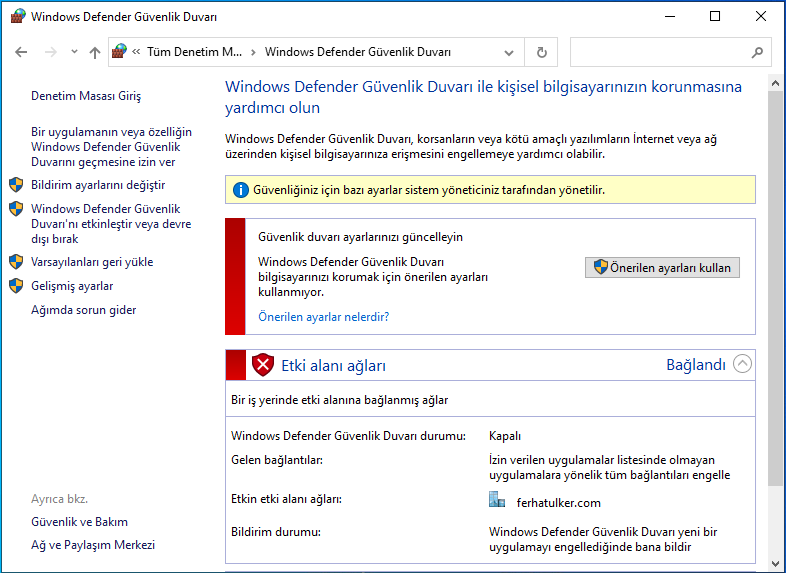Minimize the firewall window
This screenshot has height=573, width=786.
670,17
